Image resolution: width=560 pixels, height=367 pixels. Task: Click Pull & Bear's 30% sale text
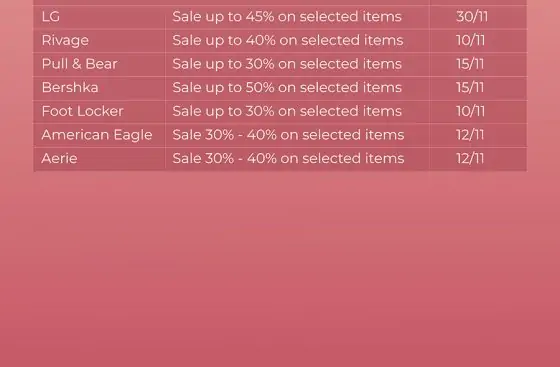point(287,64)
